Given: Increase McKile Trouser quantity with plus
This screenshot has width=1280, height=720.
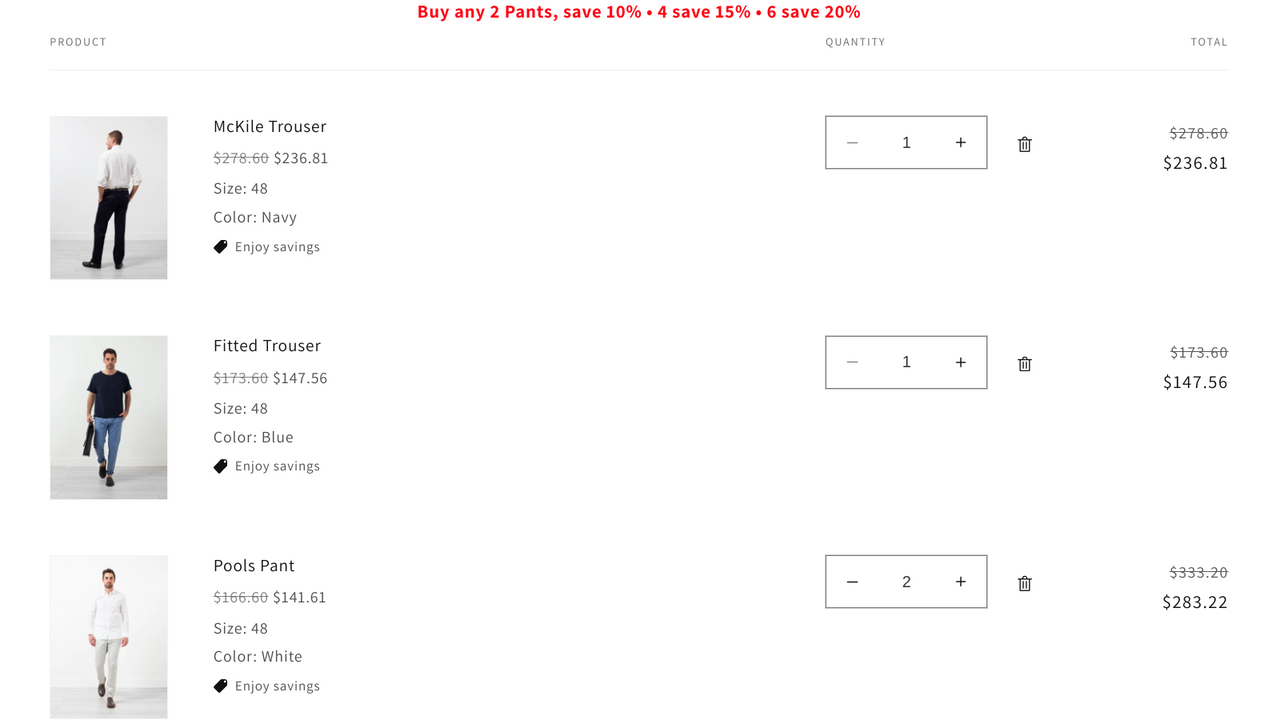Looking at the screenshot, I should click(x=960, y=143).
